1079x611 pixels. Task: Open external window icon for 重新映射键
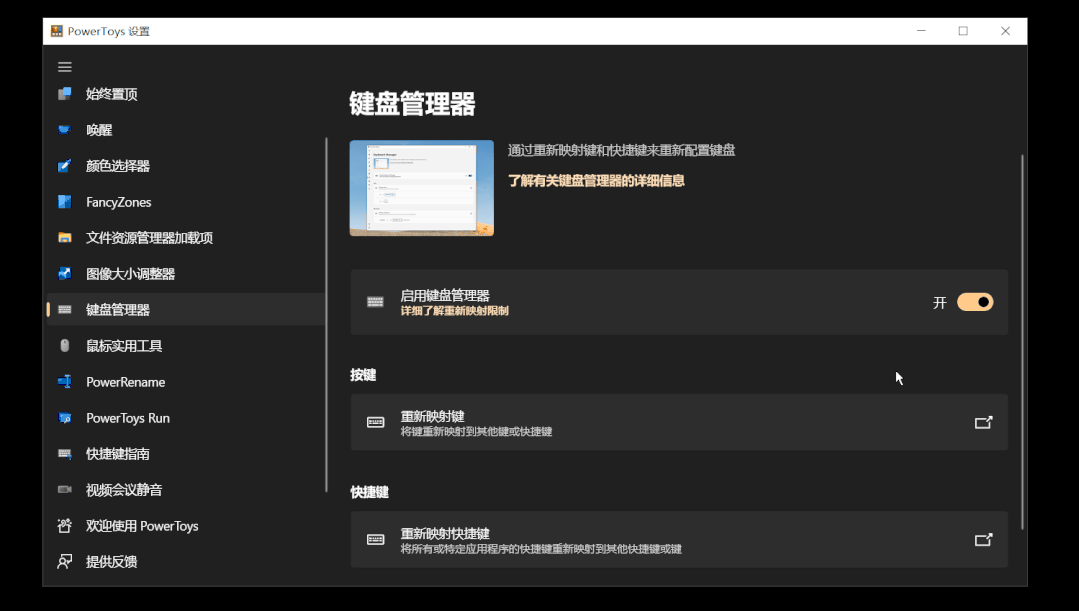point(983,422)
